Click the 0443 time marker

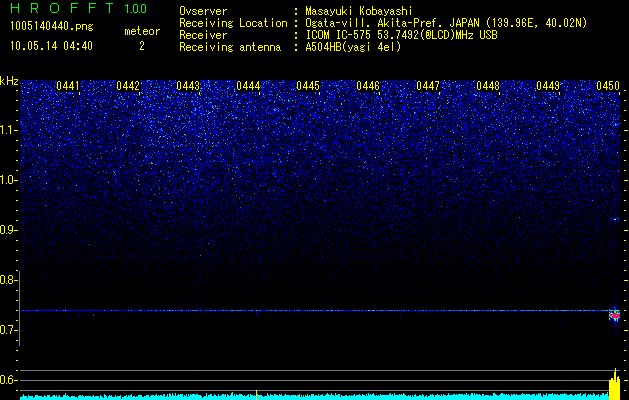click(188, 86)
